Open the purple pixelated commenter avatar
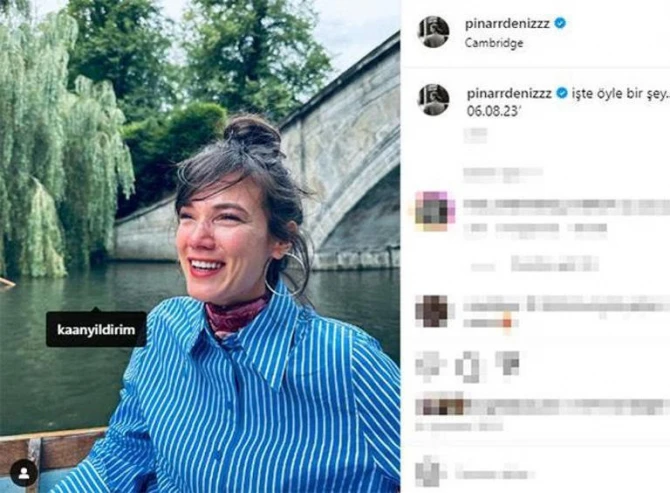Viewport: 670px width, 493px height. coord(435,211)
